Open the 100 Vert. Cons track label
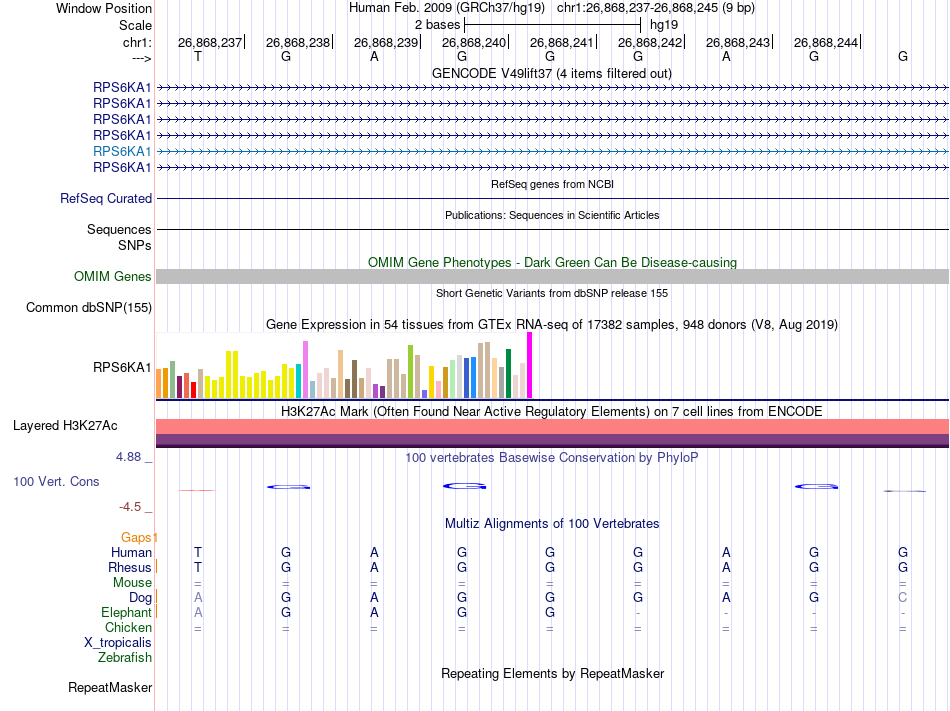 click(56, 482)
